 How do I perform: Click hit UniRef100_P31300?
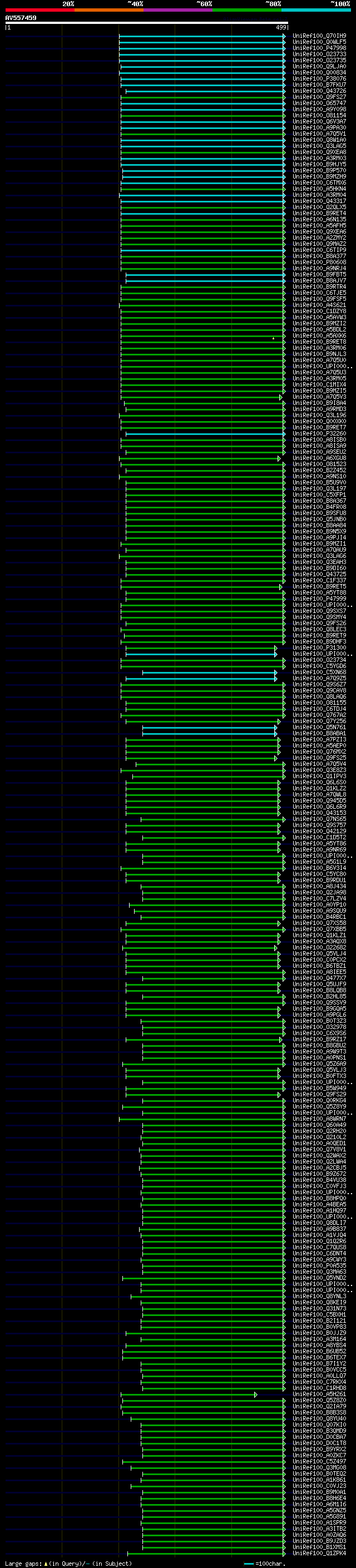pyautogui.click(x=319, y=647)
